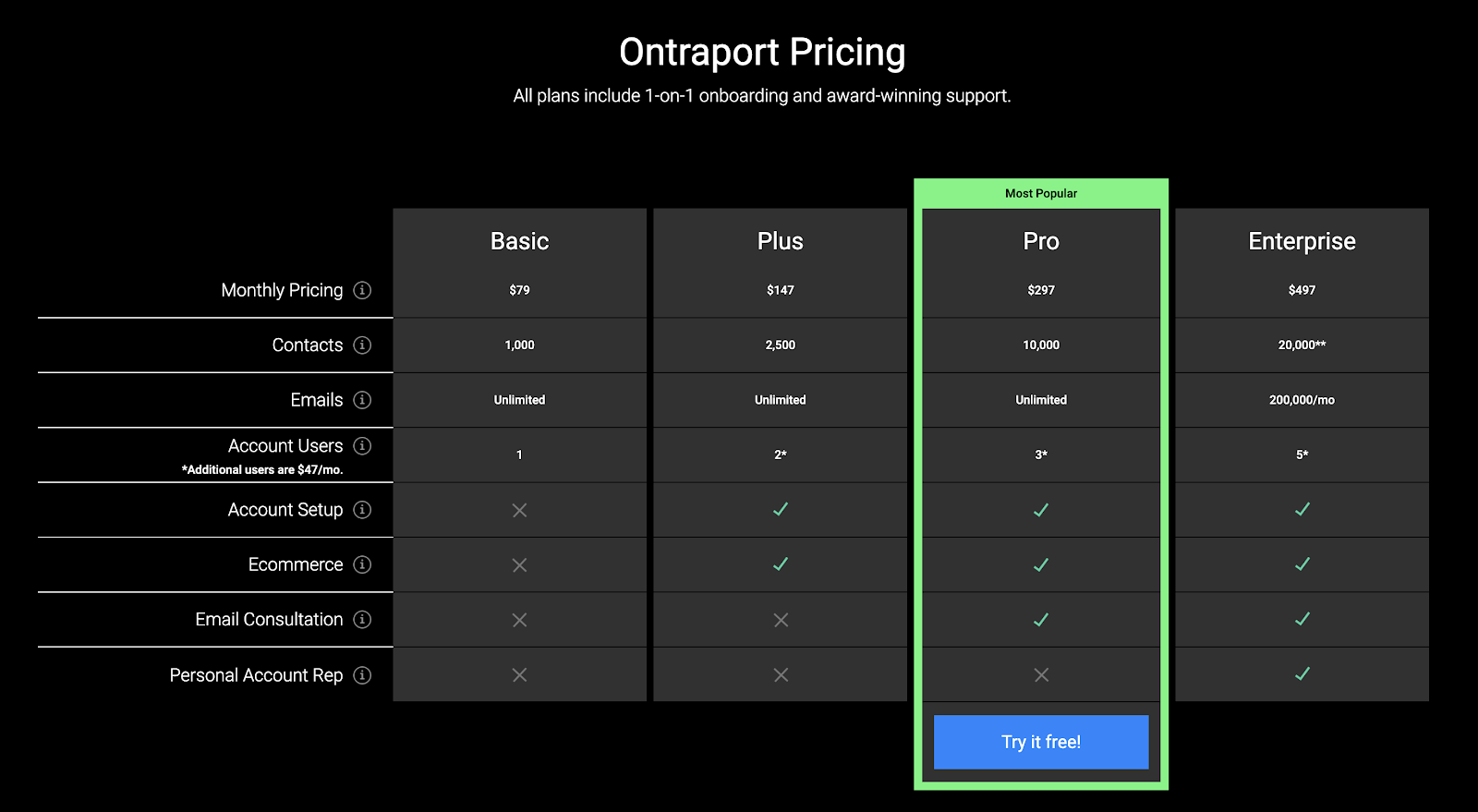Click the Personal Account Rep row label
Image resolution: width=1478 pixels, height=812 pixels.
point(256,675)
